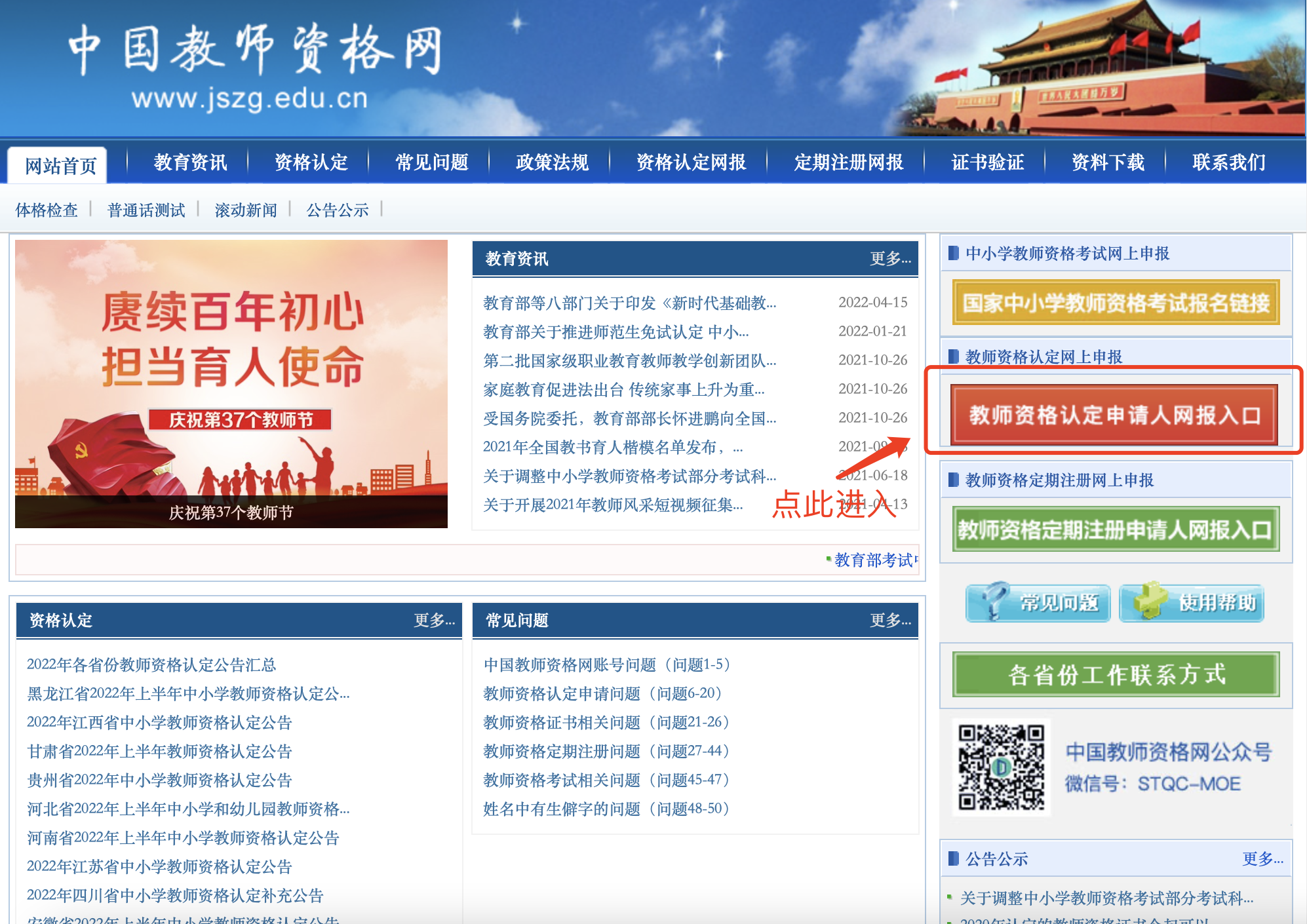This screenshot has height=924, width=1307.
Task: Click the scrolling 教育部考试 marquee link
Action: click(x=874, y=560)
